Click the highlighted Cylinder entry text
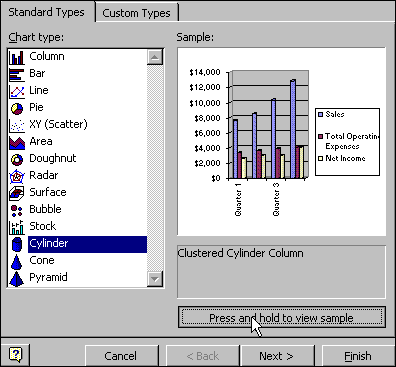Viewport: 396px width, 367px height. (49, 244)
